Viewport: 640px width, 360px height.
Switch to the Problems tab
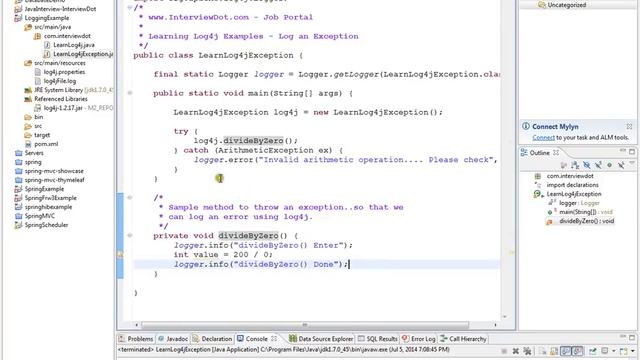point(136,339)
